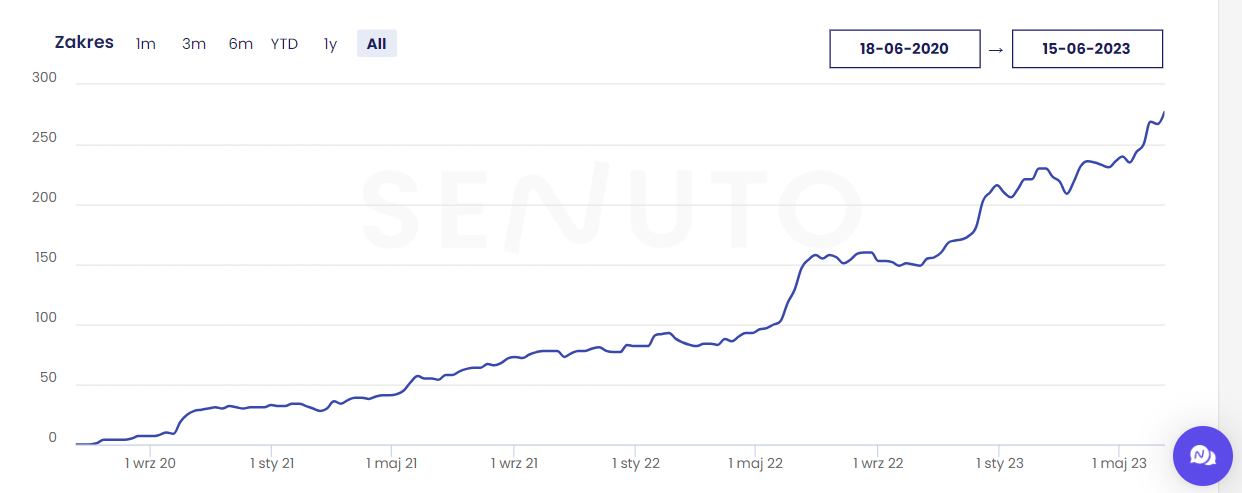Click the '1 wrz 22' axis label
This screenshot has height=493, width=1242.
878,463
